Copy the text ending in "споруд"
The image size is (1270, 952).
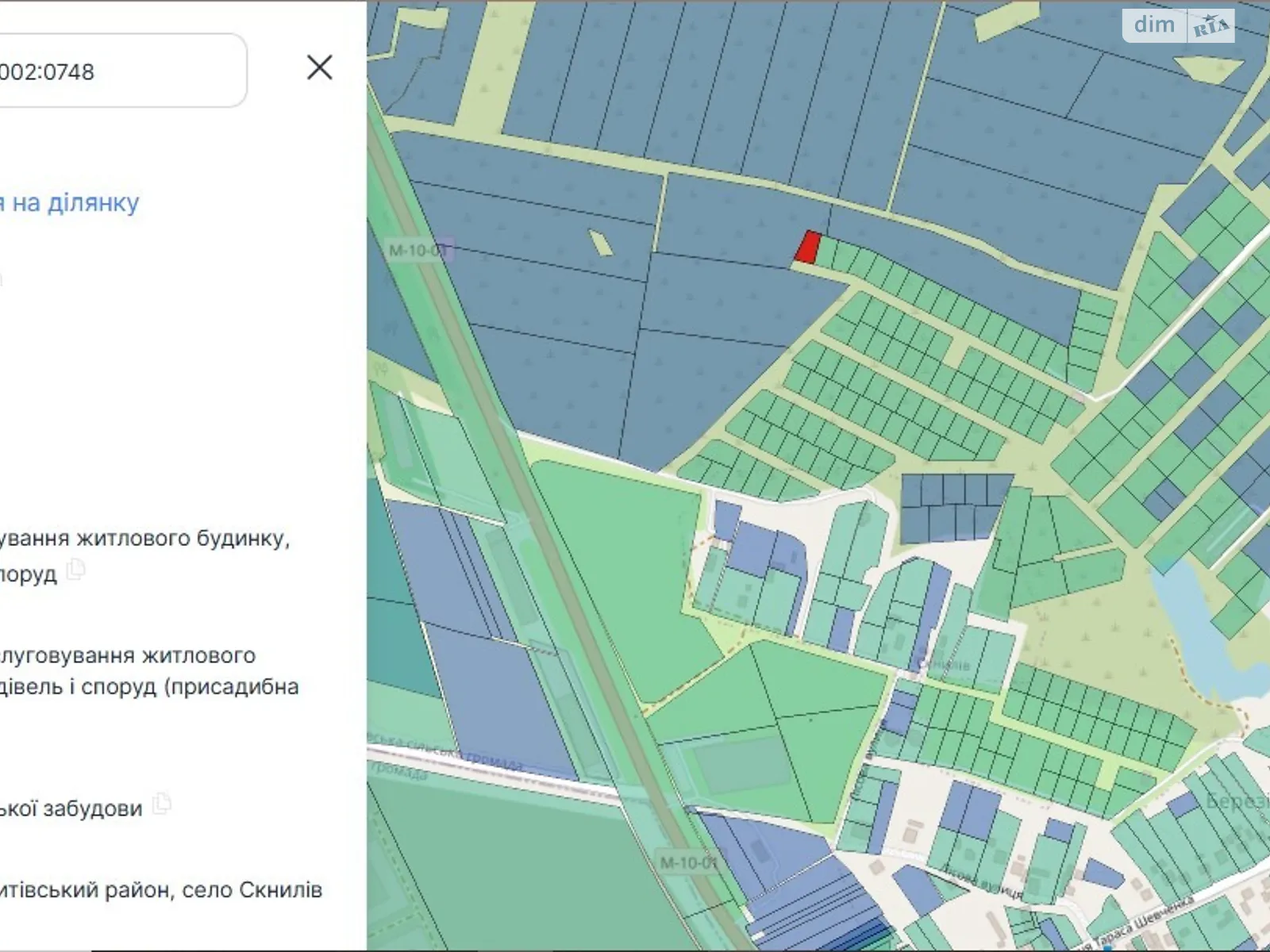[x=76, y=569]
